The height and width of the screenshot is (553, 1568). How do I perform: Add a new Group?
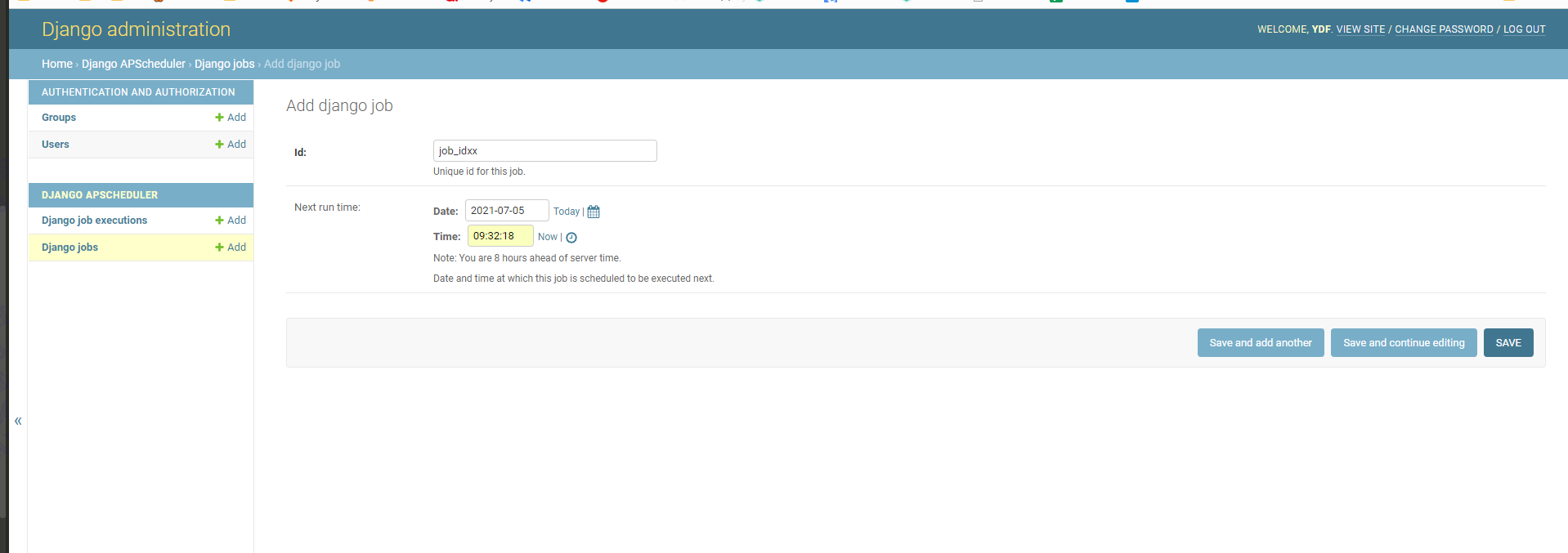pyautogui.click(x=231, y=118)
